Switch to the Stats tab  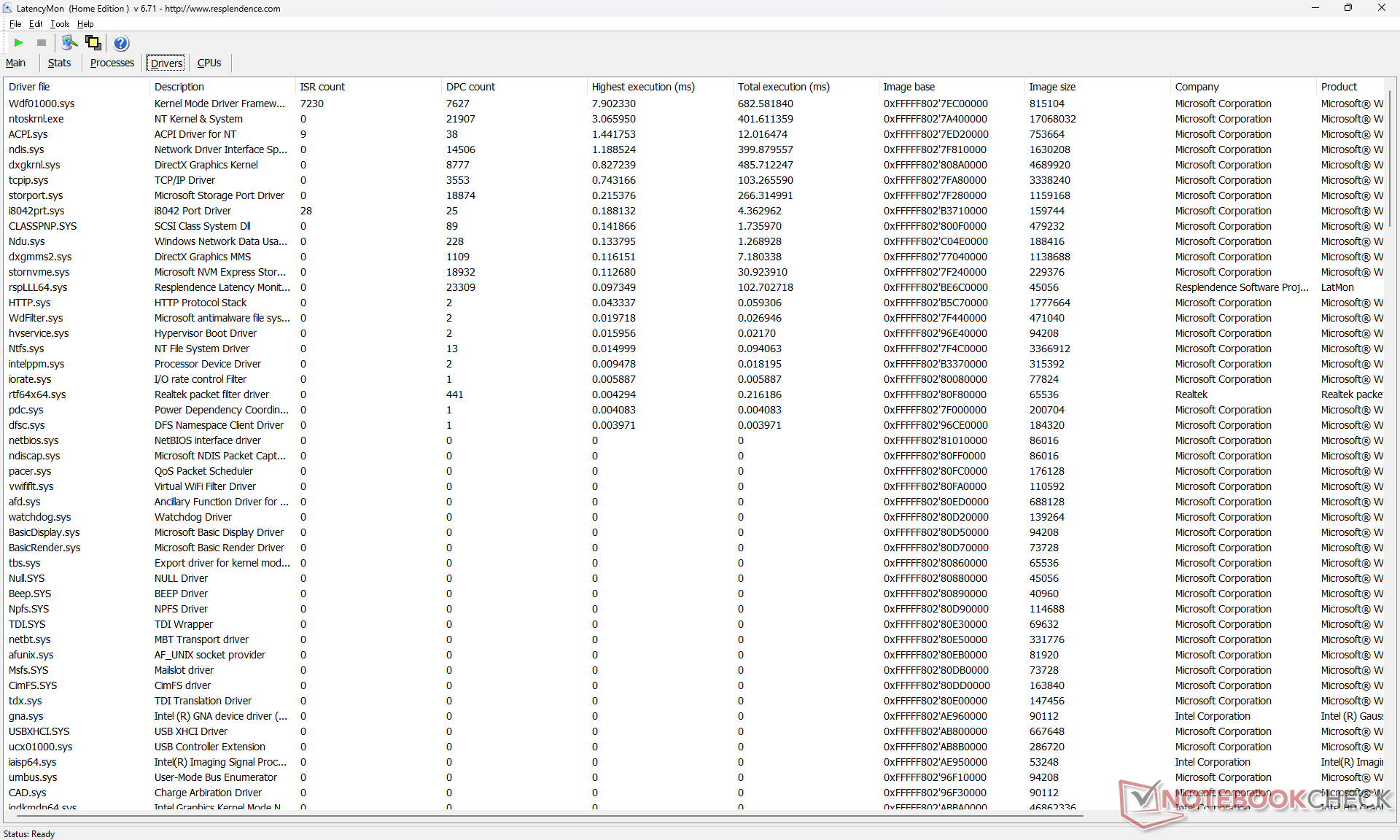[59, 63]
